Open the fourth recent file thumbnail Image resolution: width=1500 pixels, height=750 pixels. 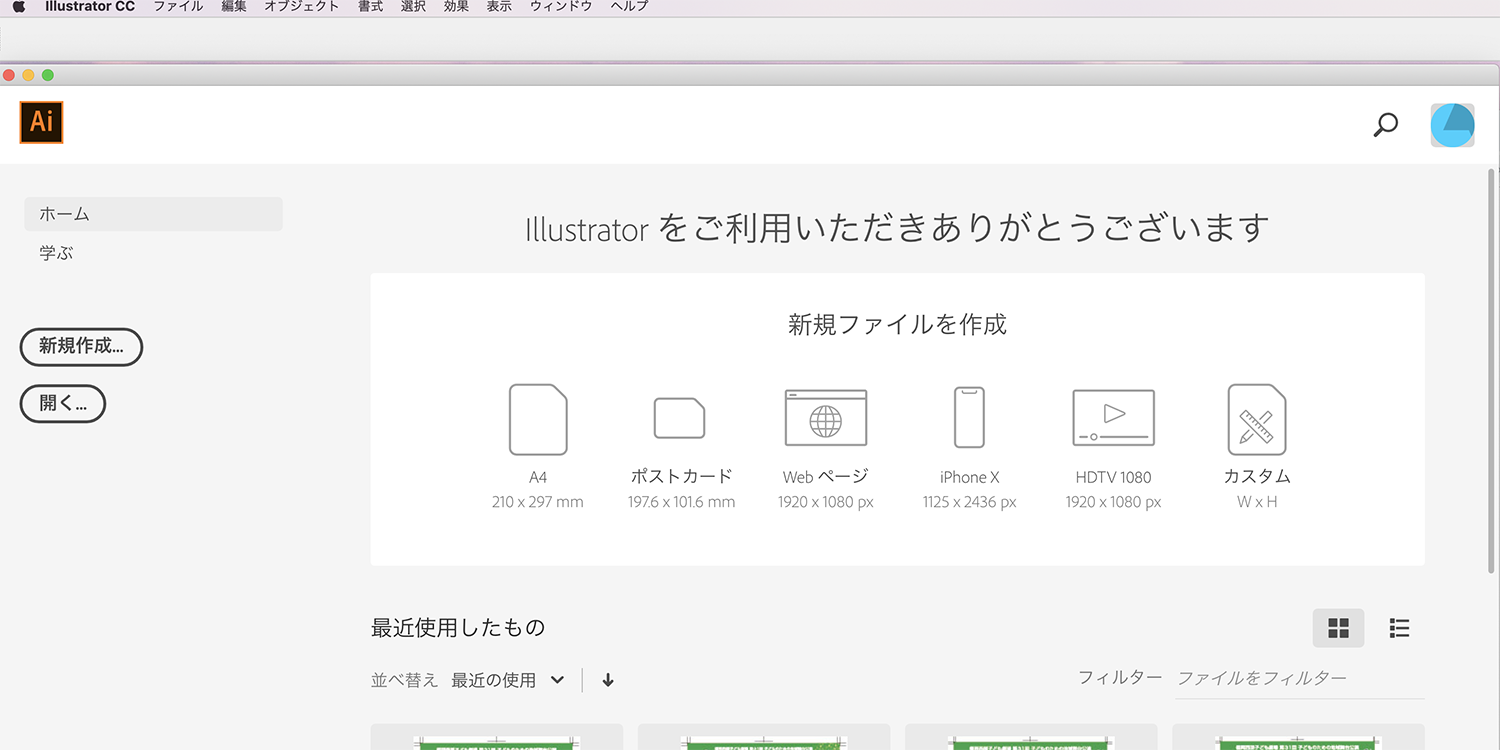coord(1298,737)
